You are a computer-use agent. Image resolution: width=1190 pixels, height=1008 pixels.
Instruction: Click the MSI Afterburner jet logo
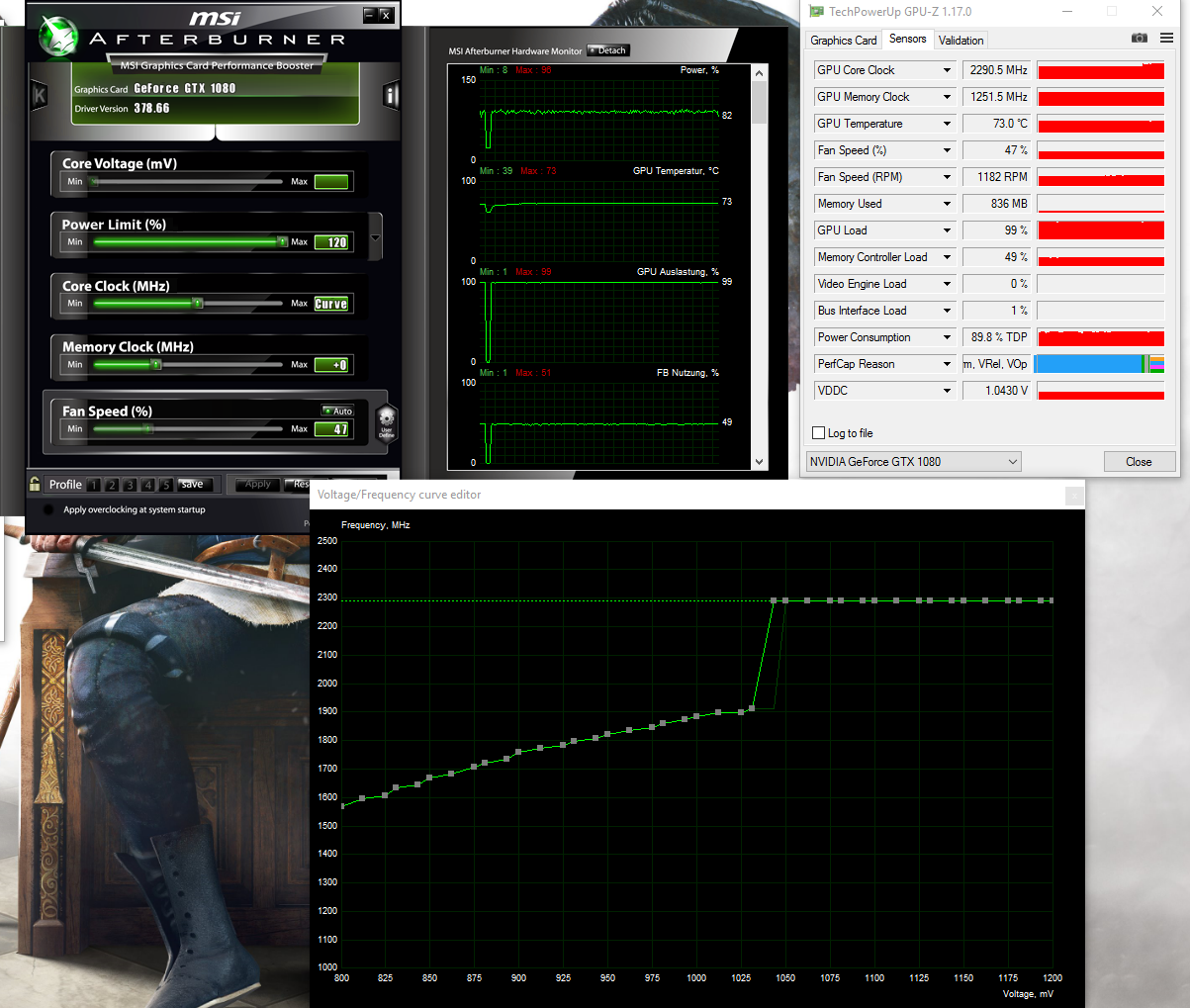(x=57, y=38)
